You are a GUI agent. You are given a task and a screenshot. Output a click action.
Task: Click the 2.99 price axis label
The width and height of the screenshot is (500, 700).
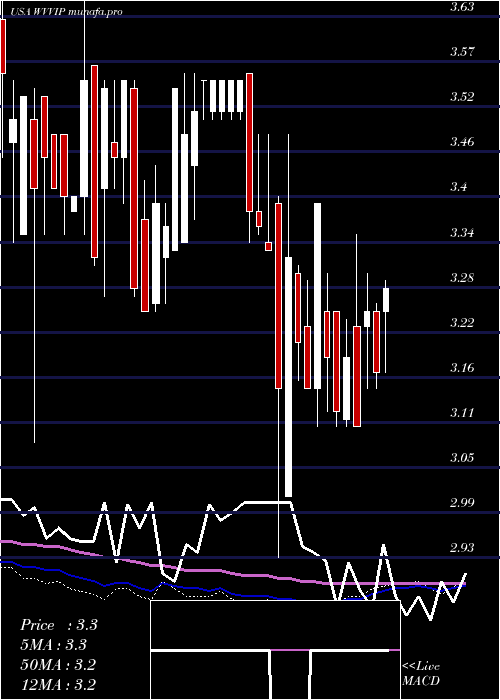[x=462, y=503]
